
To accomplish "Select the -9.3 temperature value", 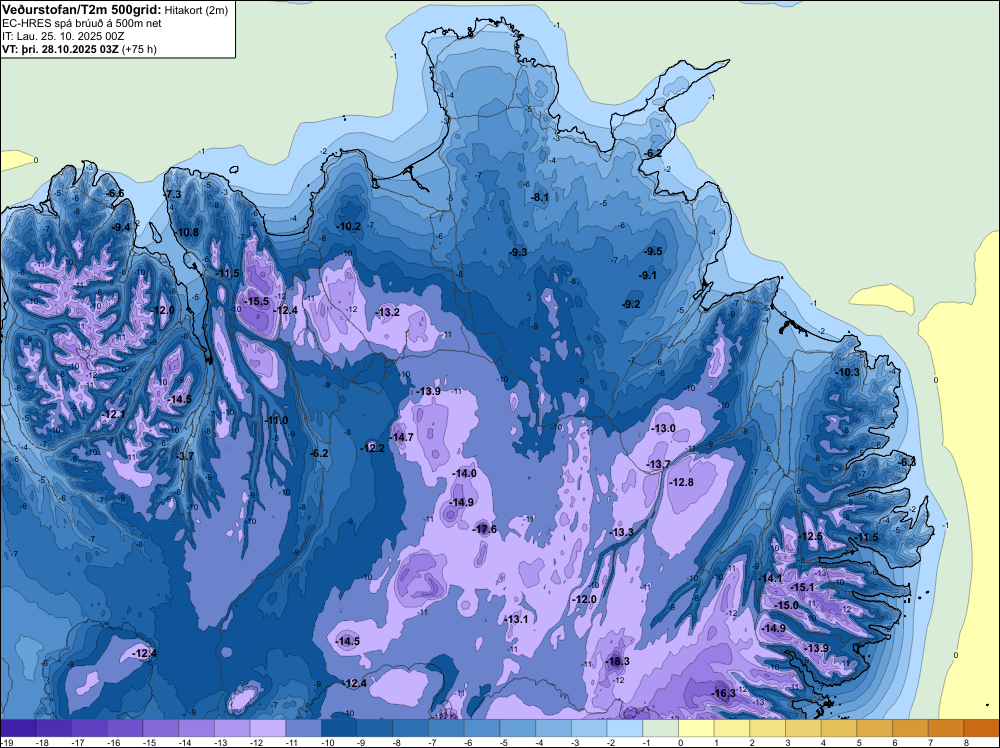I will pos(518,253).
